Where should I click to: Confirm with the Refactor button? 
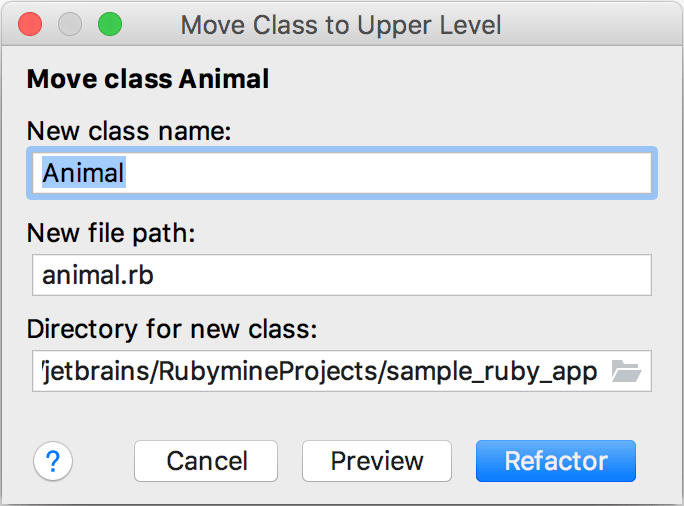click(x=555, y=461)
